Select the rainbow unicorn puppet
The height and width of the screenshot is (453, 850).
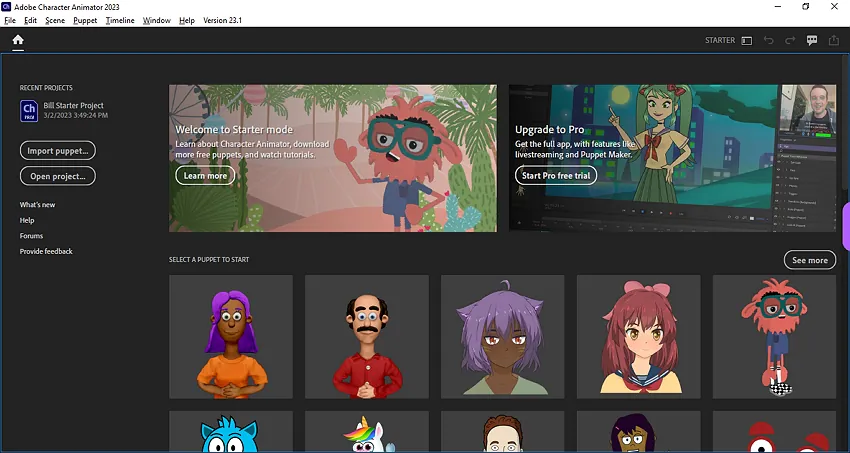click(x=367, y=431)
